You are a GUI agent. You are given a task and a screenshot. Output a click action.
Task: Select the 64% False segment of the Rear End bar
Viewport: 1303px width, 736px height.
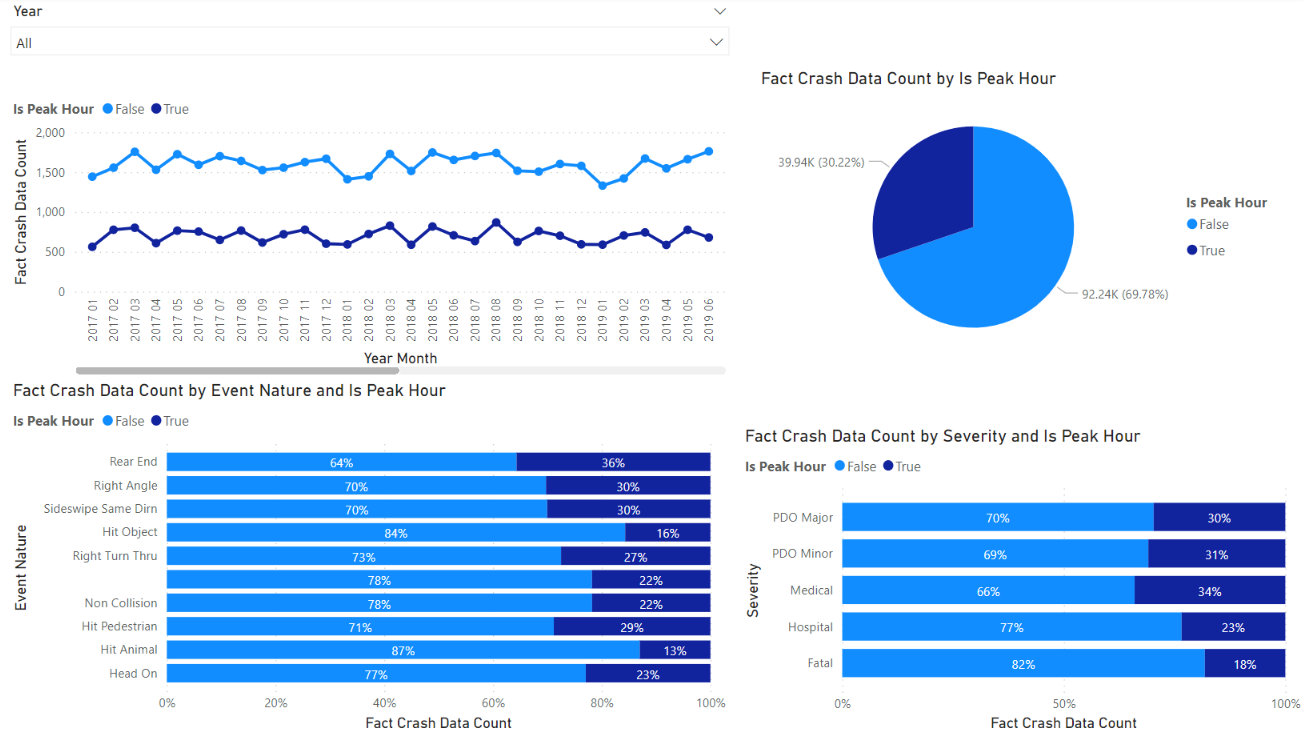(340, 462)
